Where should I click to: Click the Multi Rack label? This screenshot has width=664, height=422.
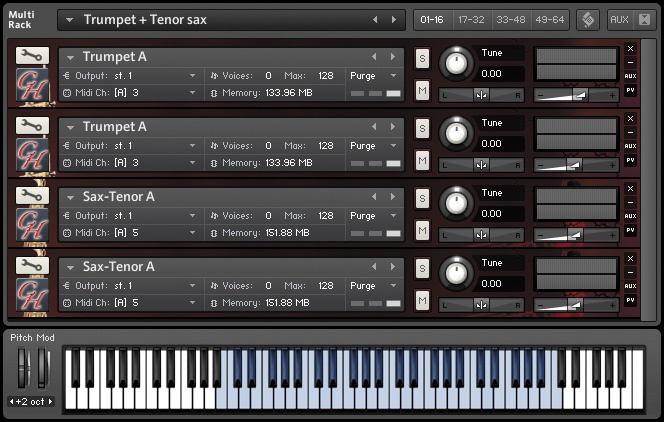tap(21, 19)
